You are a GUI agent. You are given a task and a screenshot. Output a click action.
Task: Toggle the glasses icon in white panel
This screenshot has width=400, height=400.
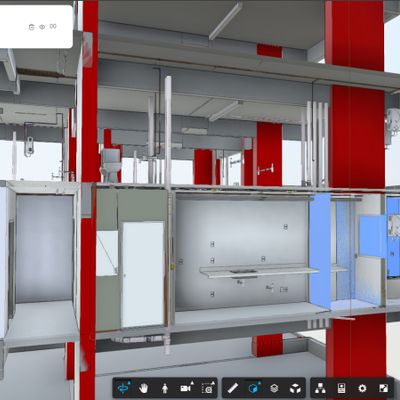(53, 26)
